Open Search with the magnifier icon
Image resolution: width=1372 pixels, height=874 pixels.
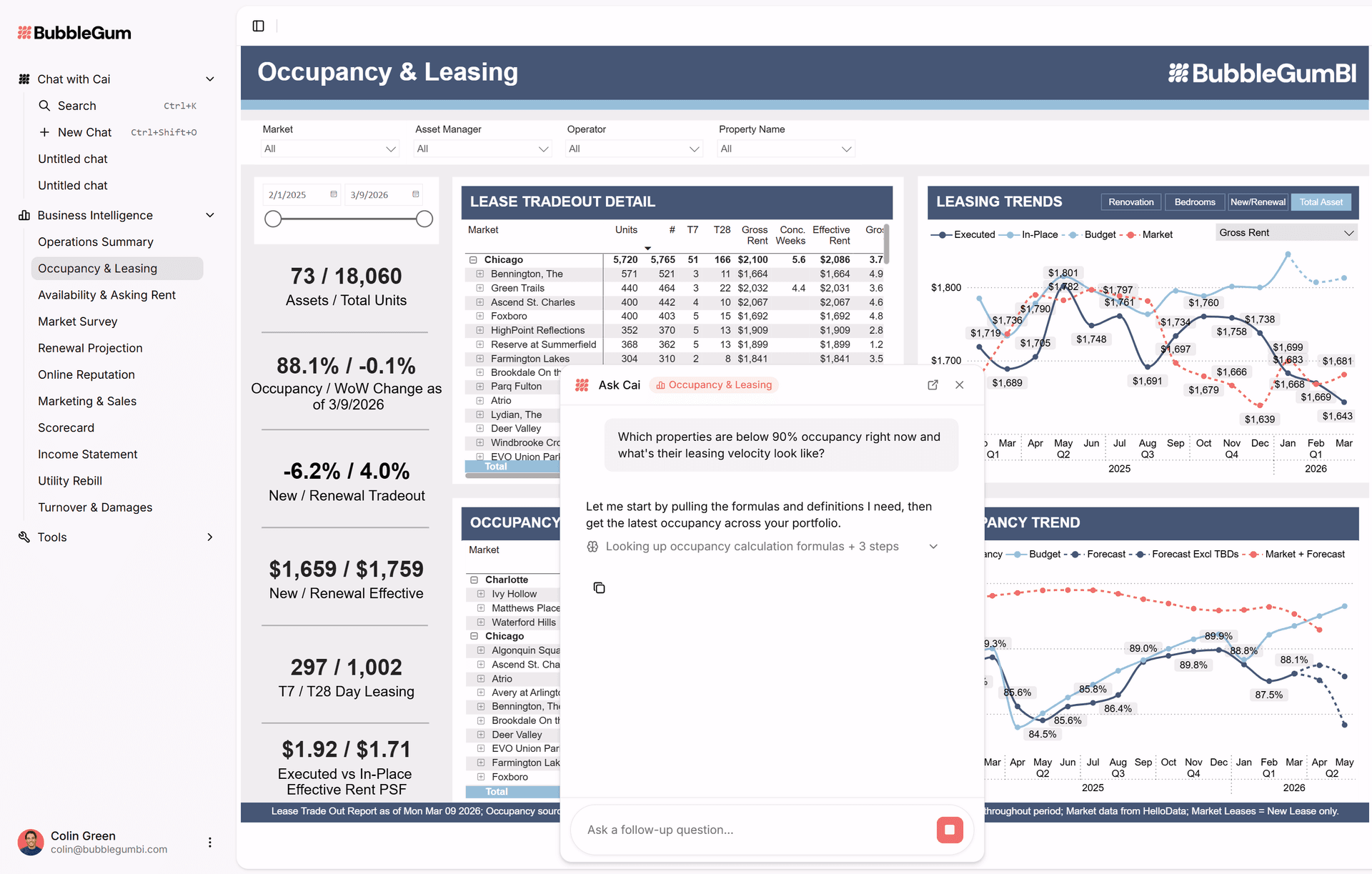tap(44, 106)
